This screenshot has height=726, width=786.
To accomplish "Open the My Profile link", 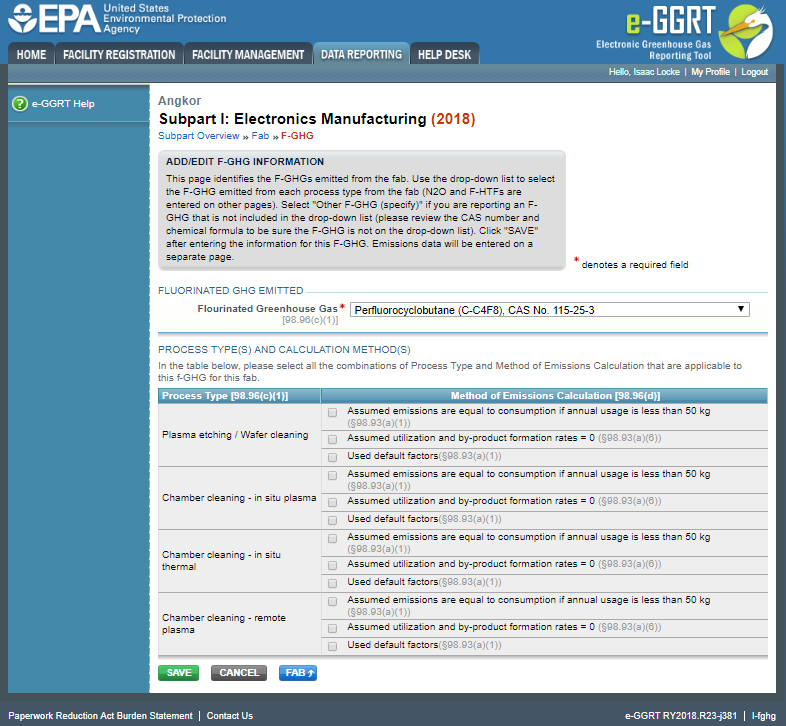I will click(710, 72).
